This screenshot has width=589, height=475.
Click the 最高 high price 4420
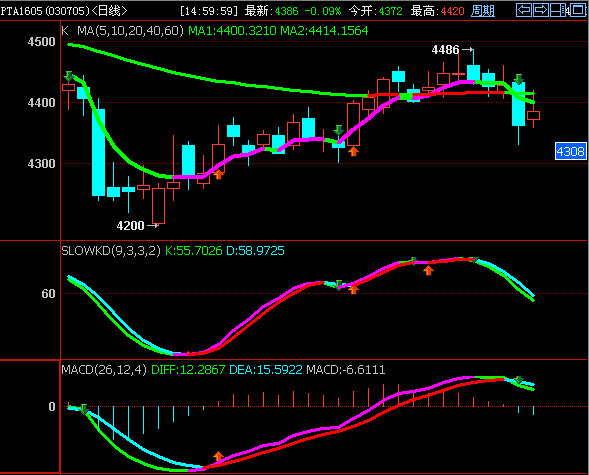pos(453,11)
